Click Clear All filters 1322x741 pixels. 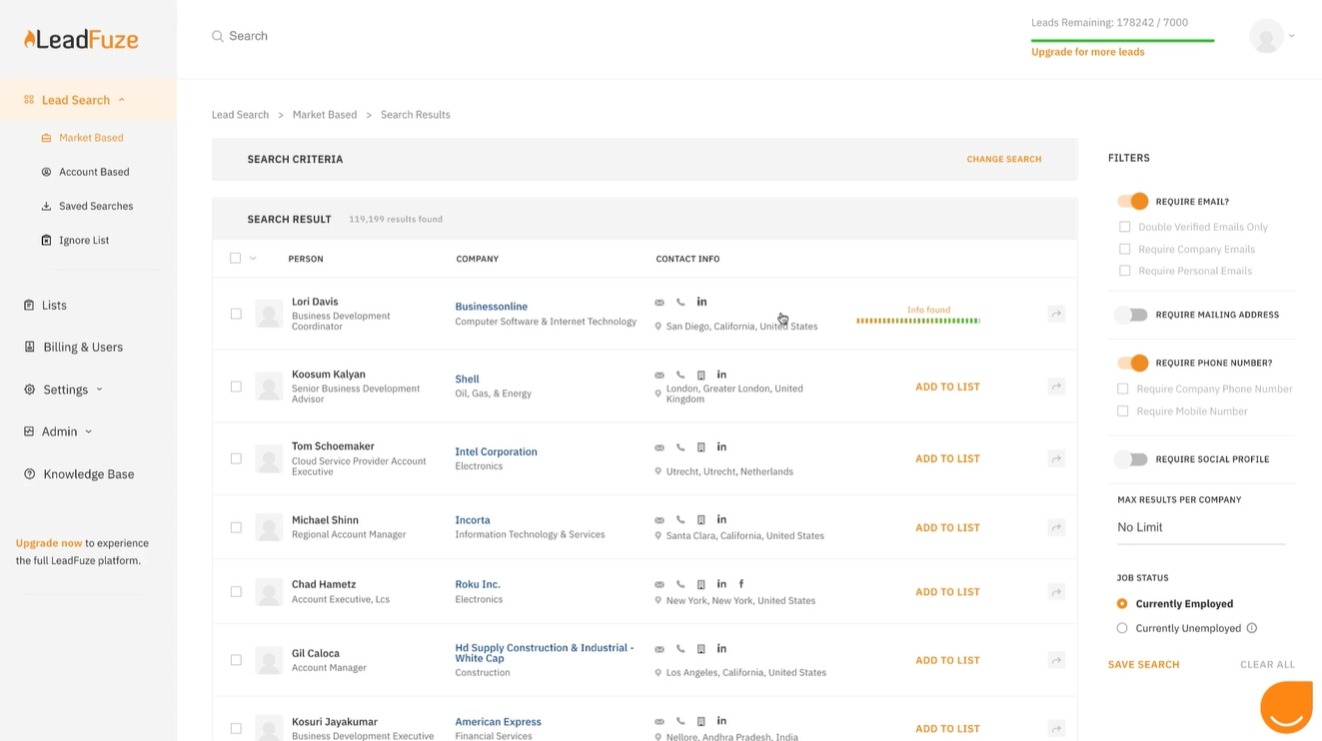click(1267, 664)
